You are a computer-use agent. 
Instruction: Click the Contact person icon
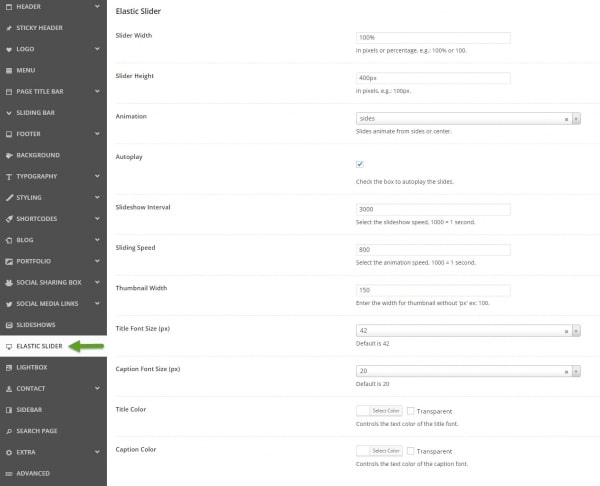pyautogui.click(x=9, y=389)
